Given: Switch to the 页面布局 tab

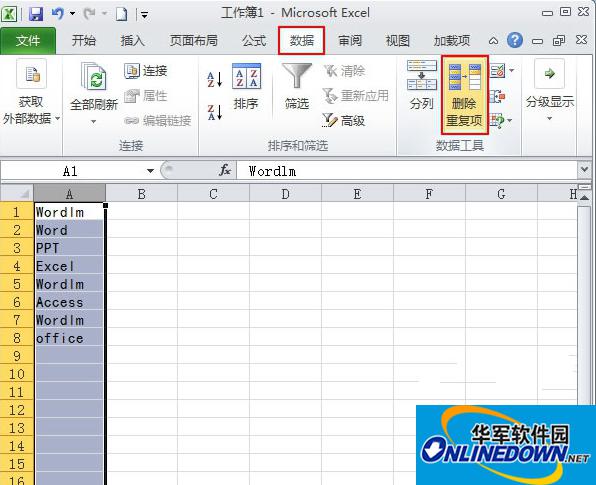Looking at the screenshot, I should [x=193, y=40].
